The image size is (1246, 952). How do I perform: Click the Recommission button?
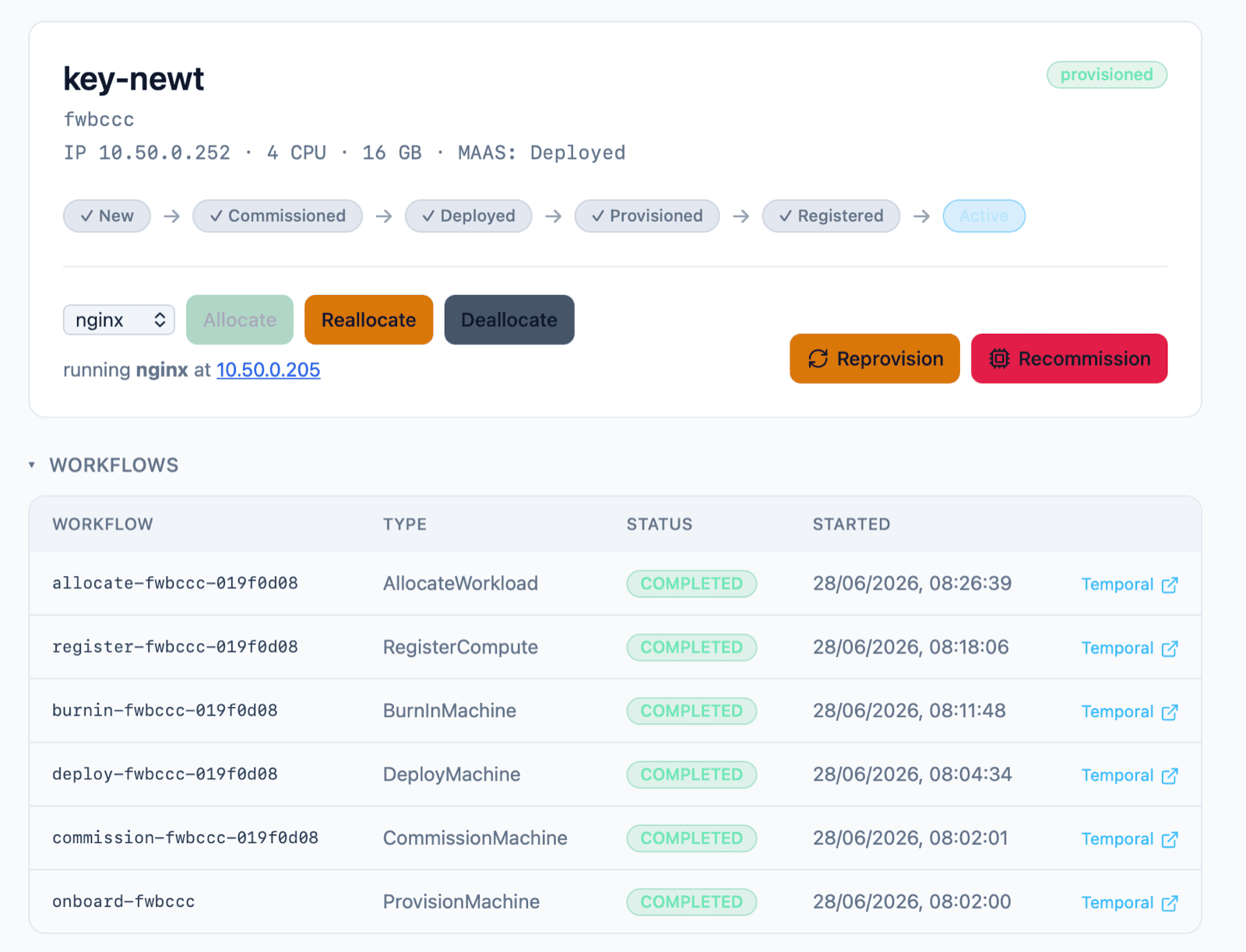tap(1069, 359)
